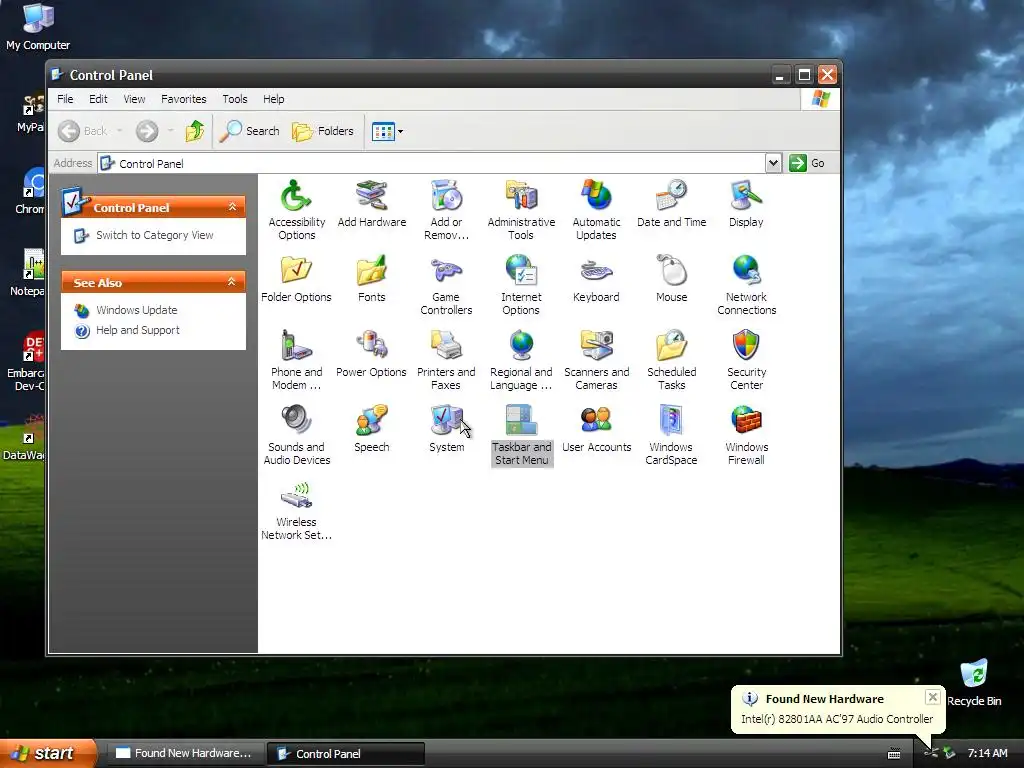Open Windows CardSpace
1024x768 pixels.
[x=671, y=435]
